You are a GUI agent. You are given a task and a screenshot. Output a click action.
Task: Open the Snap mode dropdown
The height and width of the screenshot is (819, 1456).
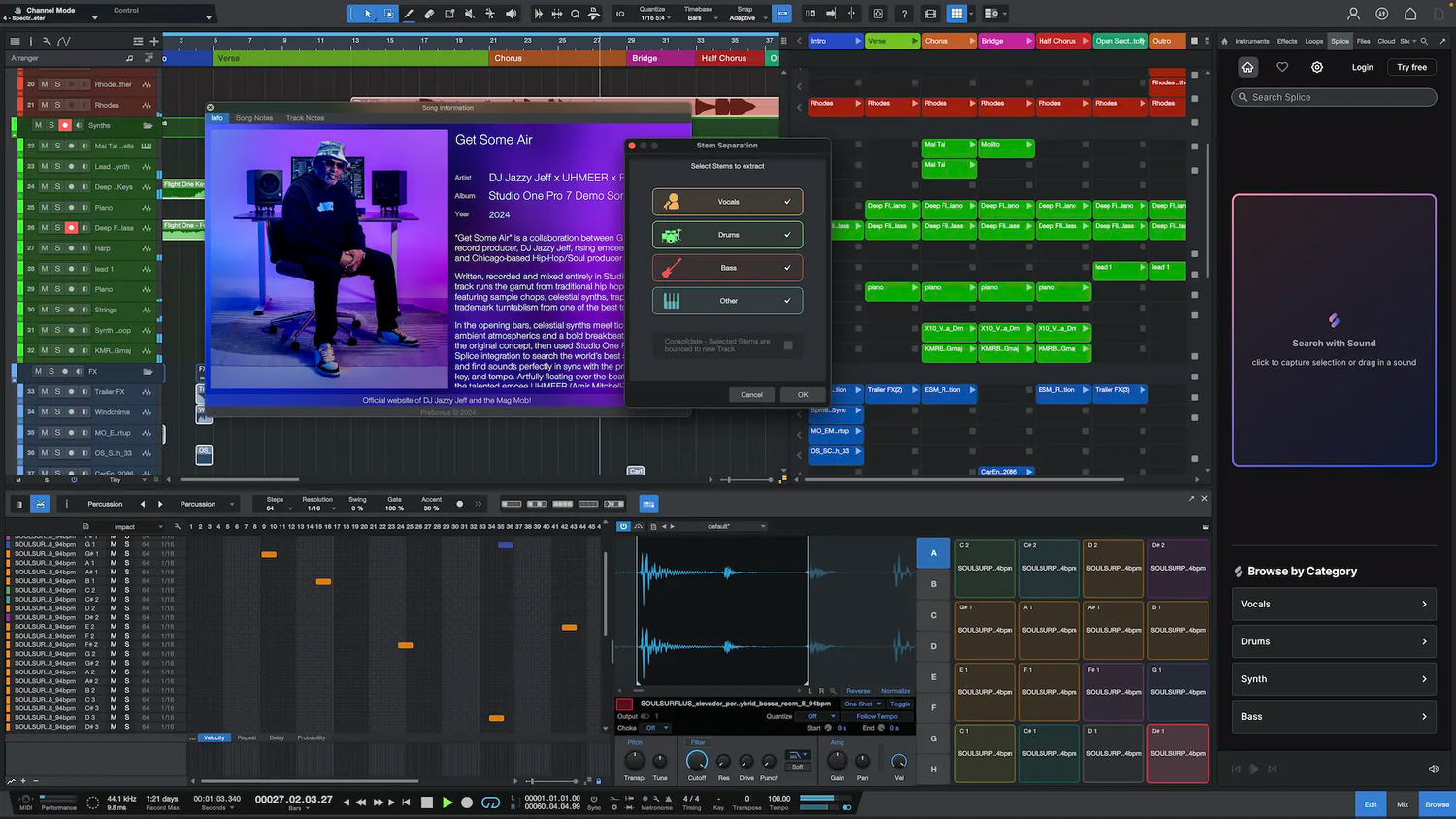click(743, 17)
